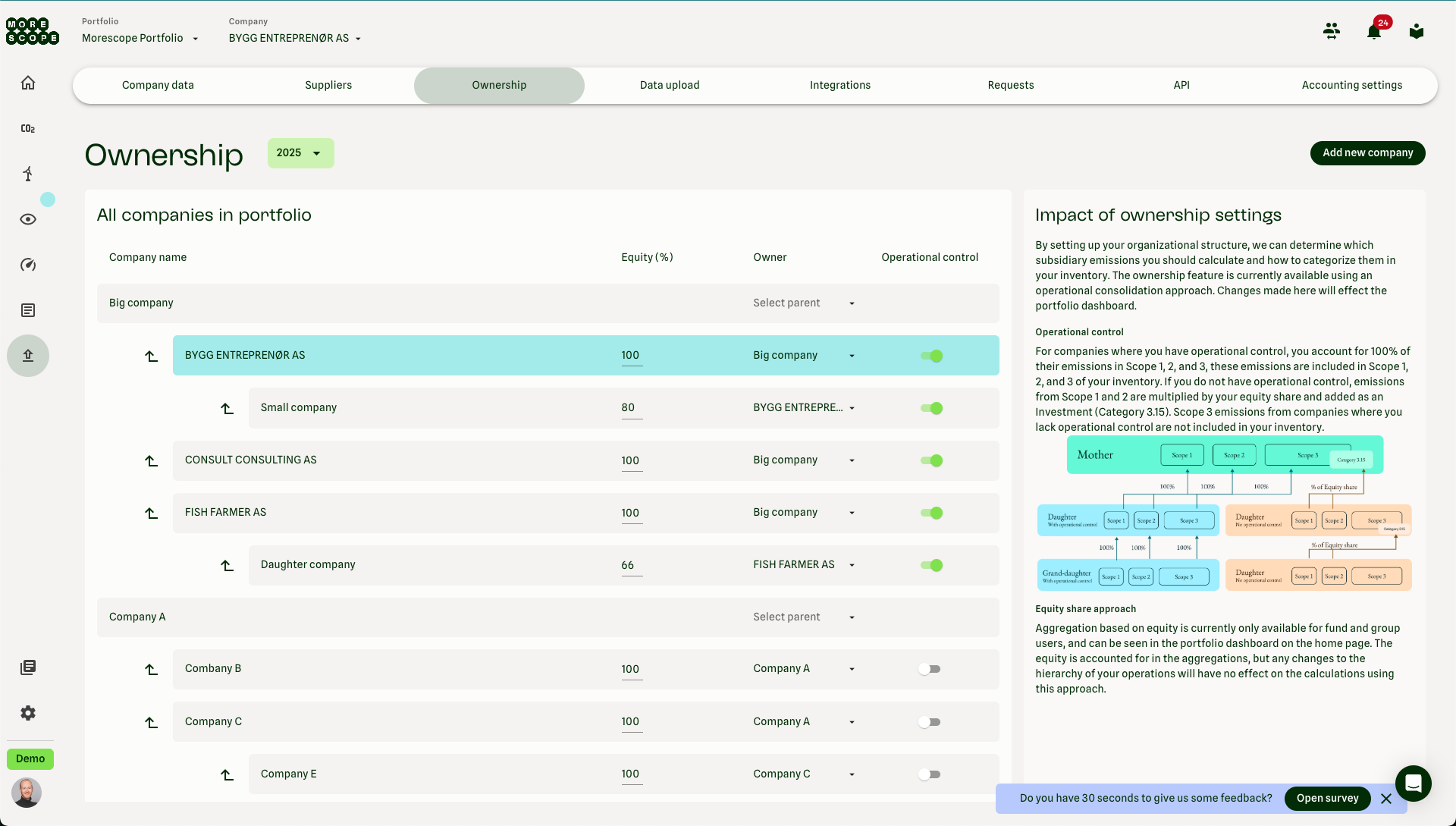
Task: Open owner dropdown for FISH FARMER AS
Action: [804, 513]
